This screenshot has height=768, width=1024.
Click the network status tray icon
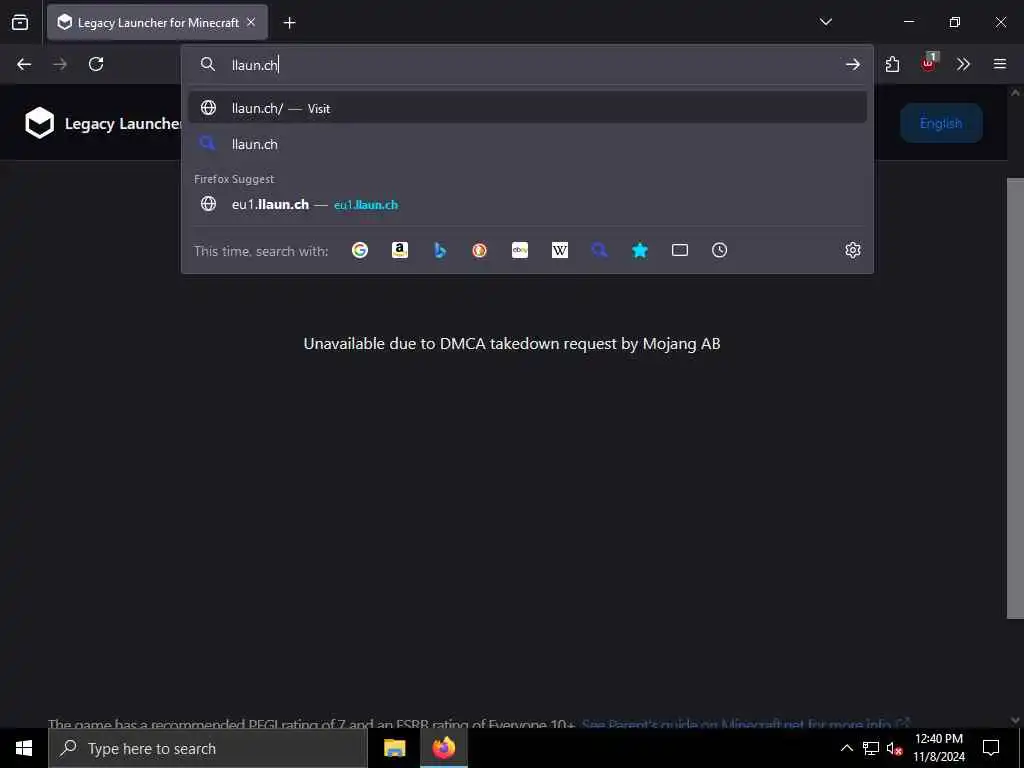pyautogui.click(x=871, y=748)
